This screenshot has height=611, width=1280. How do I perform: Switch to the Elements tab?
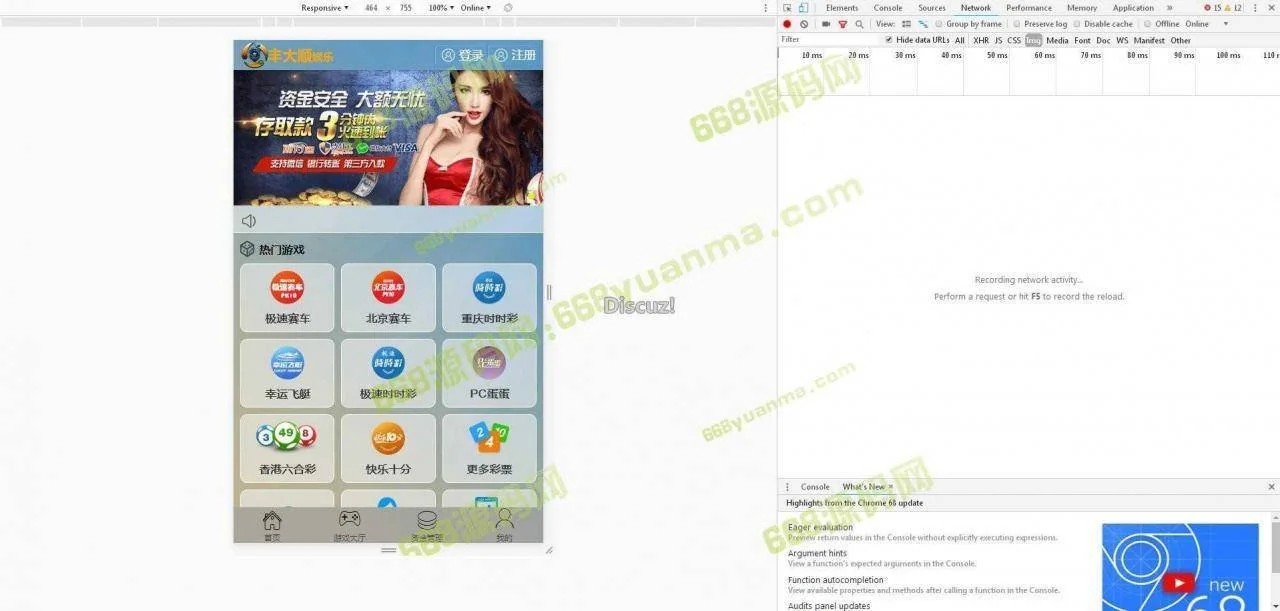(x=842, y=8)
